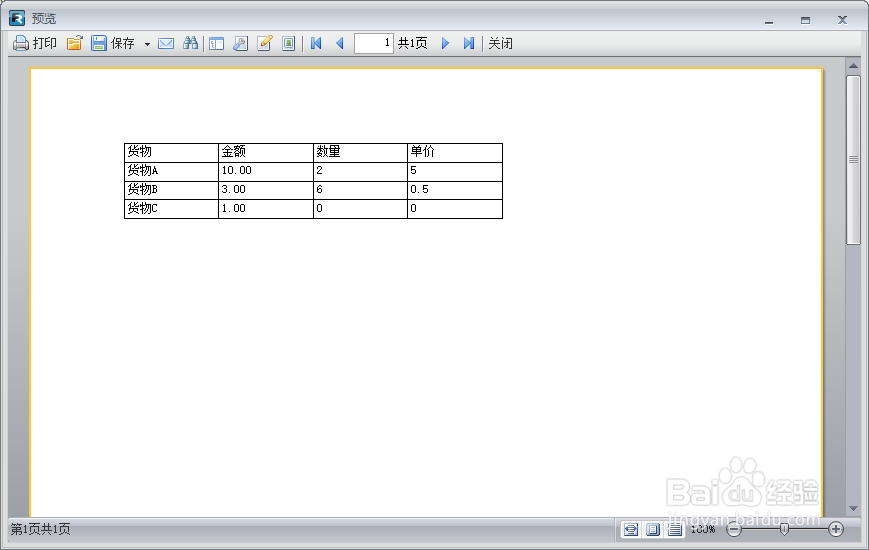
Task: Open page settings wrench icon
Action: click(x=241, y=43)
